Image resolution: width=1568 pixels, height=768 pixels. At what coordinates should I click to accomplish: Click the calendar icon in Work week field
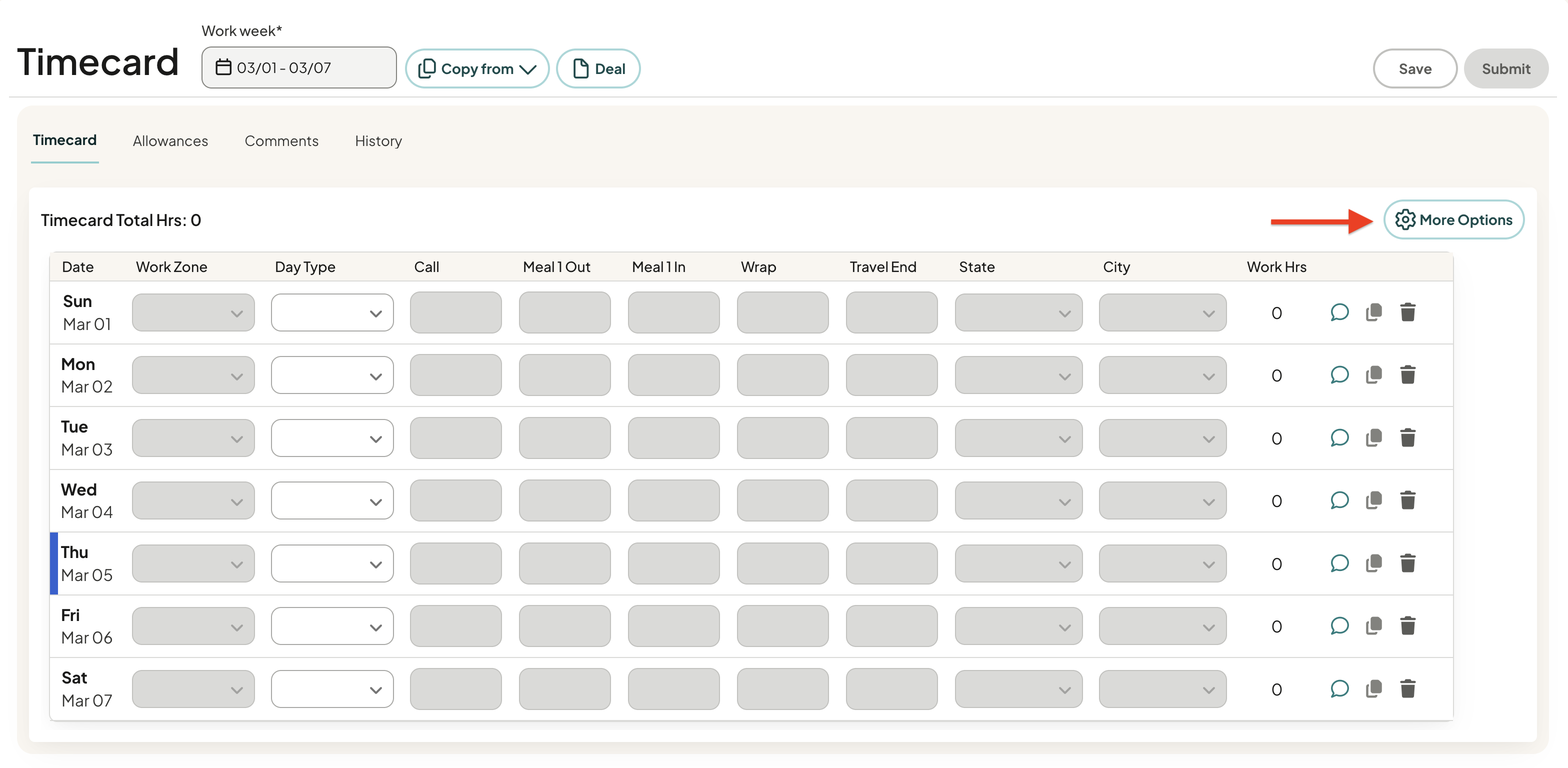click(223, 67)
